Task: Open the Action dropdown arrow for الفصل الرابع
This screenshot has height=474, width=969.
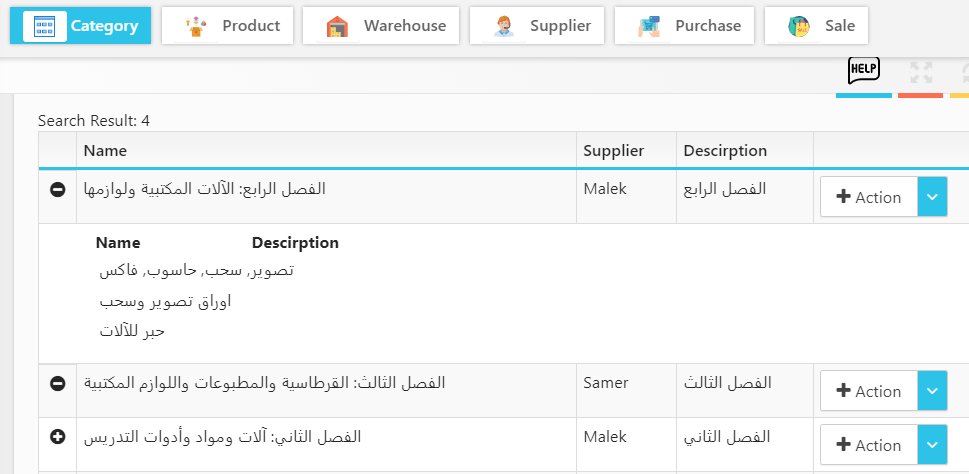Action: pyautogui.click(x=933, y=197)
